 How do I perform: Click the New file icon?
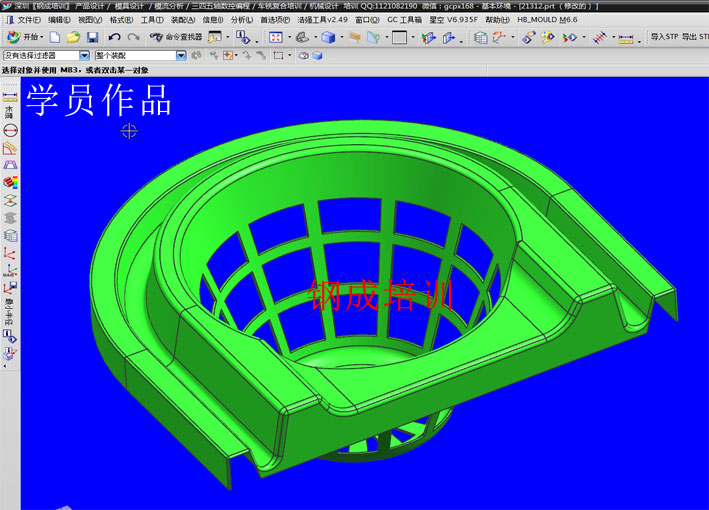pos(54,37)
